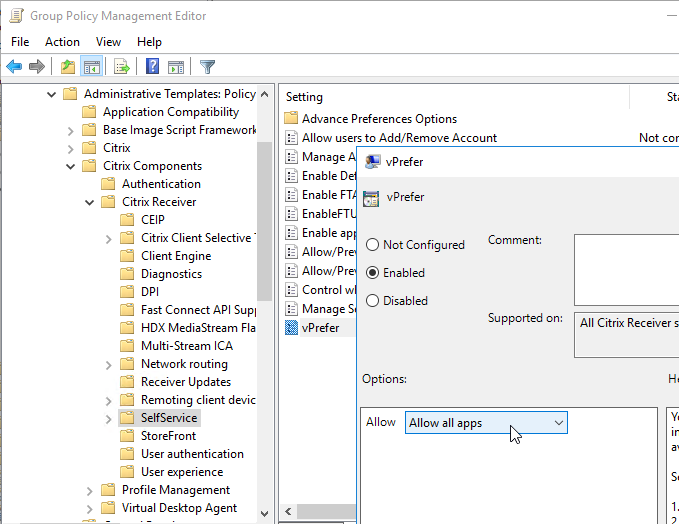Viewport: 679px width, 524px height.
Task: Collapse the Citrix Receiver node
Action: [90, 202]
